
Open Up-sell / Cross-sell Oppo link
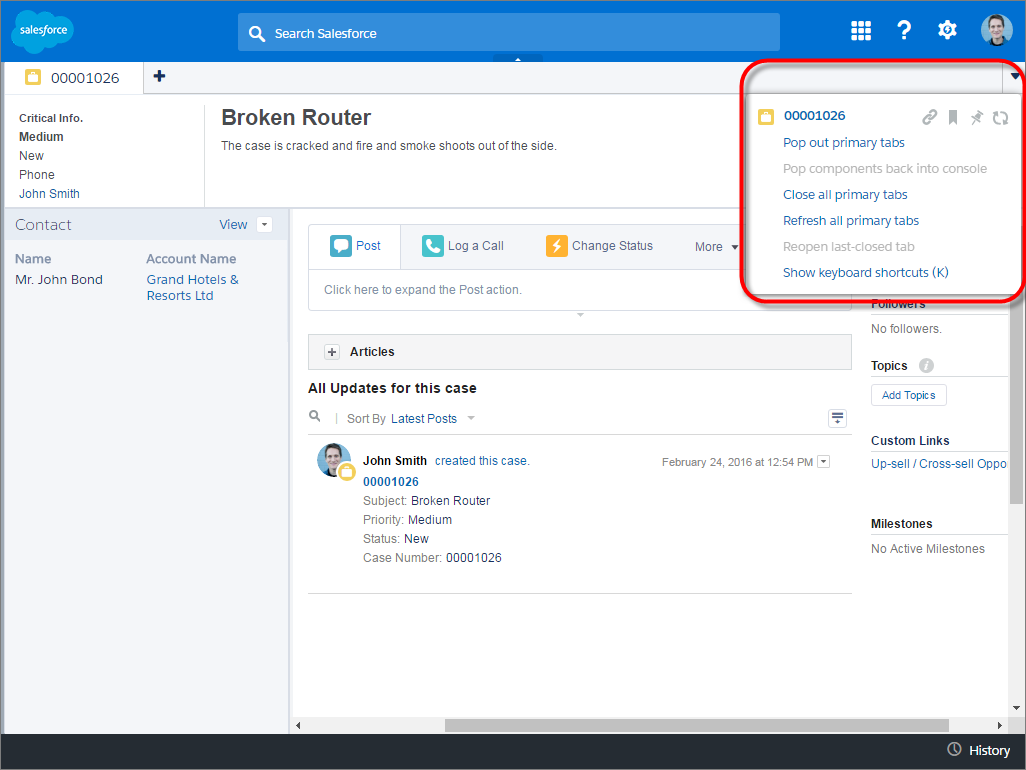(938, 464)
